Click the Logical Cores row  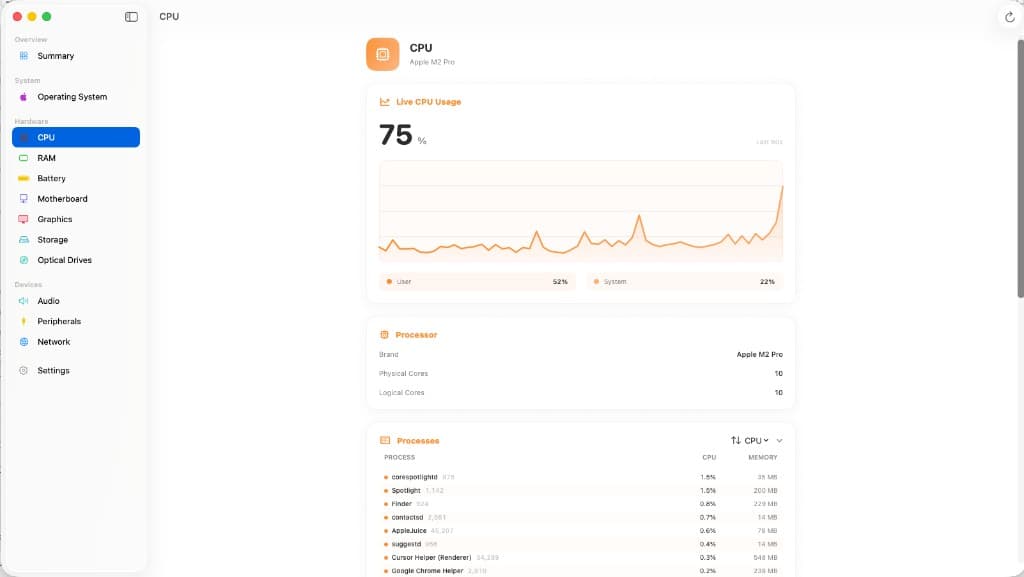[x=581, y=392]
